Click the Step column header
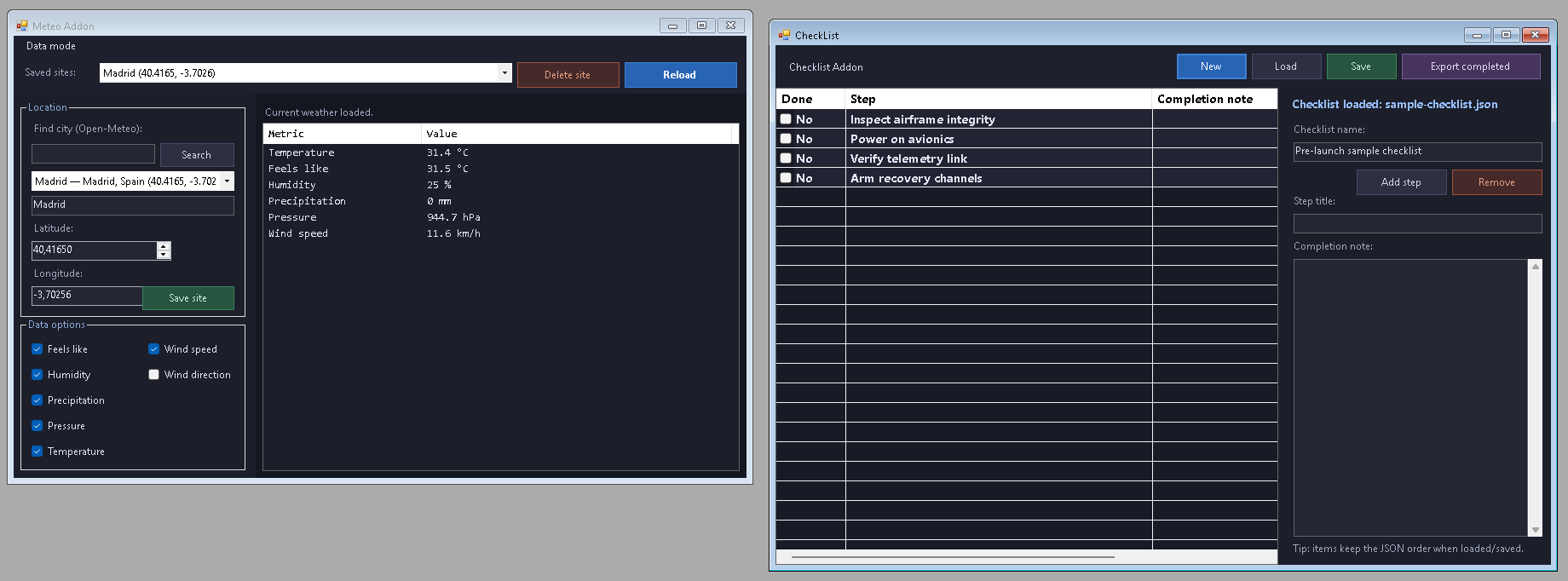This screenshot has width=1568, height=581. [x=999, y=99]
